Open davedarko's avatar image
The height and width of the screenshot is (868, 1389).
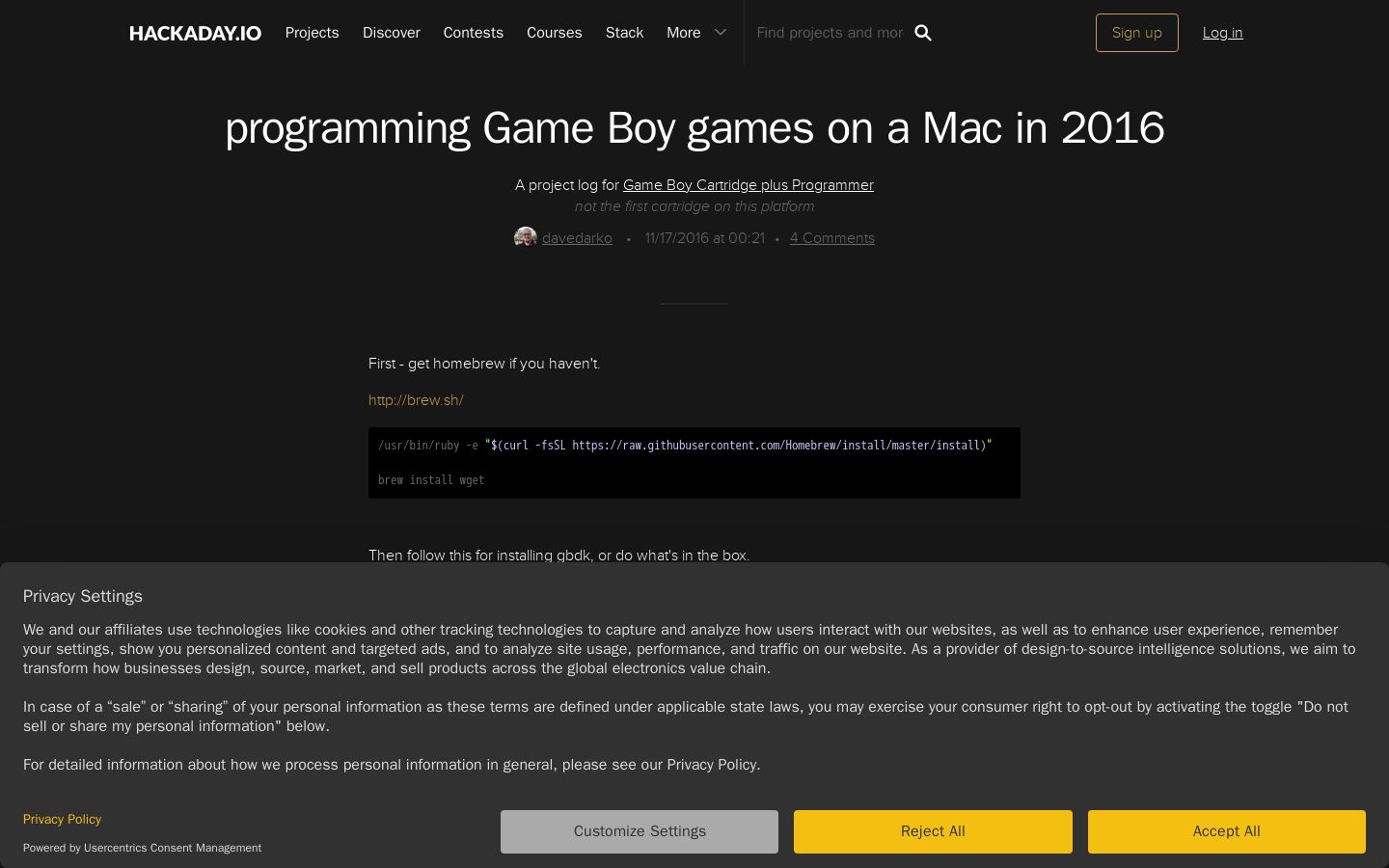pyautogui.click(x=526, y=238)
